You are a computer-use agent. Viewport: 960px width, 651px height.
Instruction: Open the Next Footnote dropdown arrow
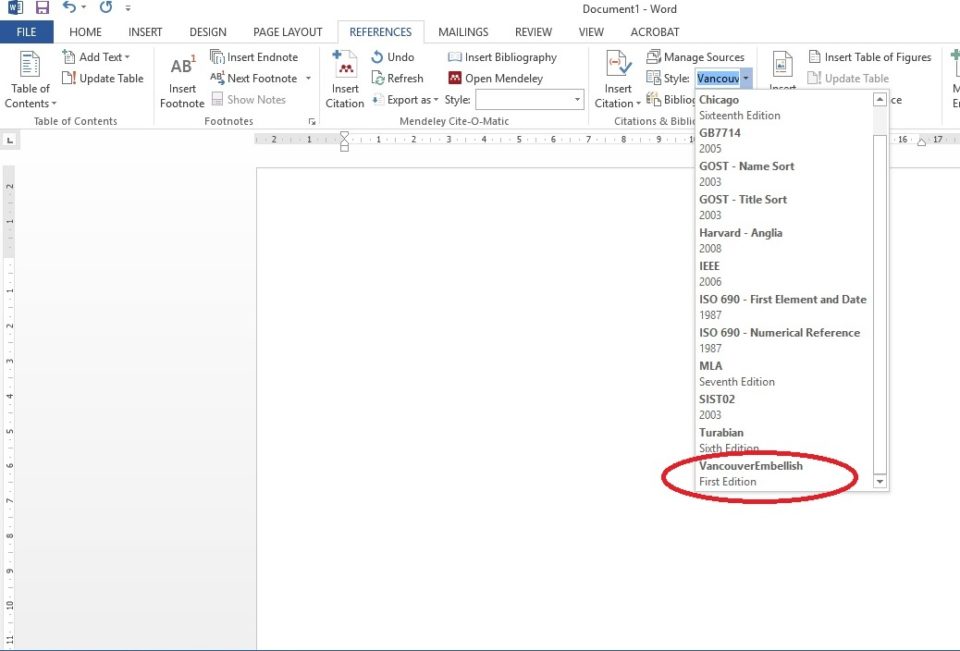[308, 78]
